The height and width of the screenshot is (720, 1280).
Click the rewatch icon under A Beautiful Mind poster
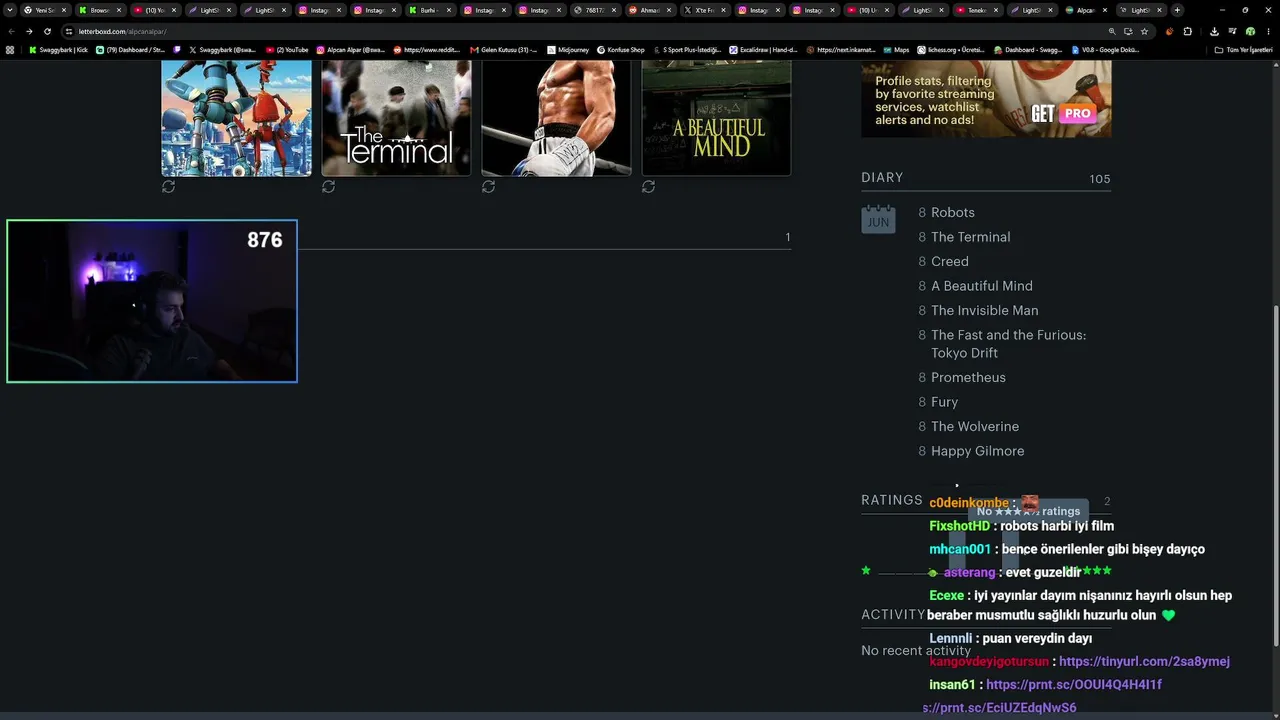[x=648, y=187]
